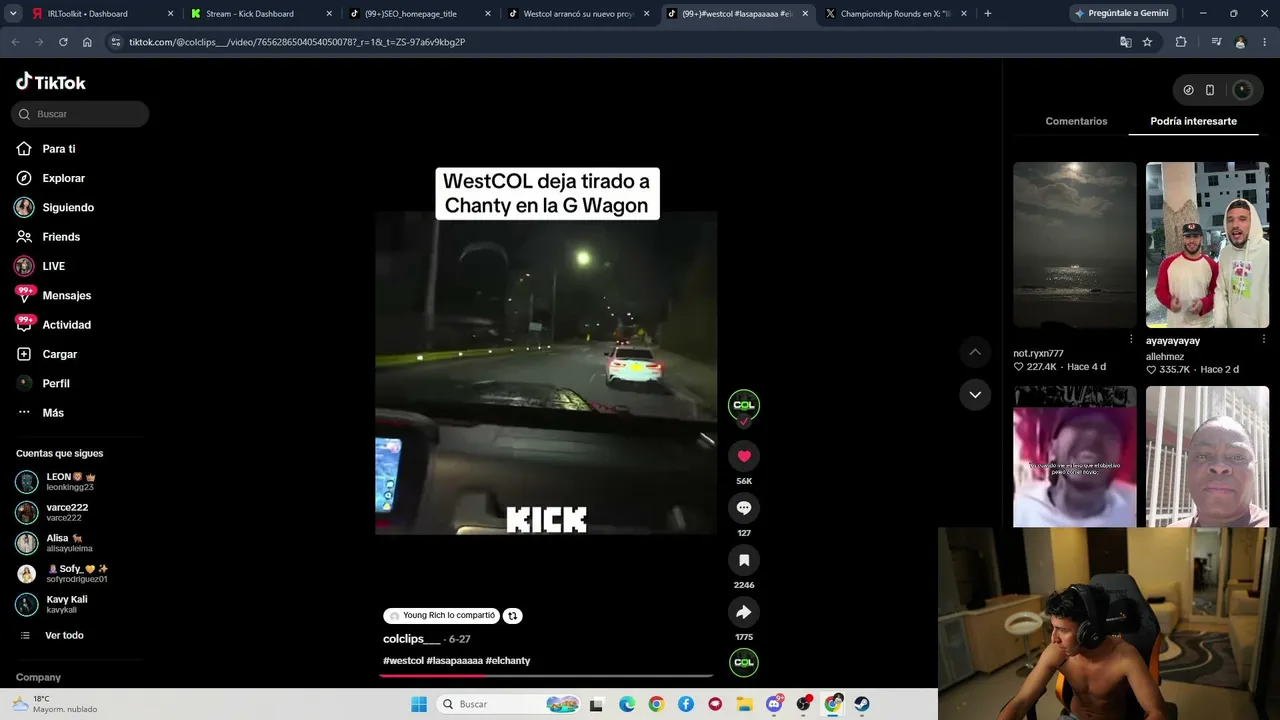Switch to JSEO_homepage_title browser tab

pos(420,14)
